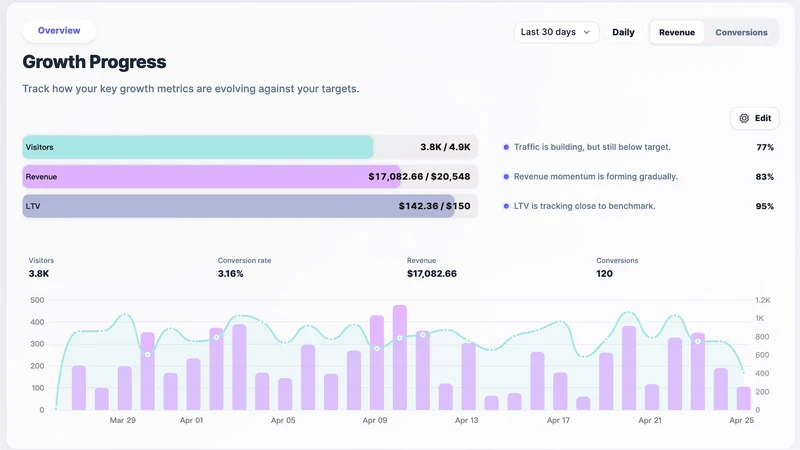Click the purple bullet beside the LTV tracking note
800x450 pixels.
coord(506,206)
